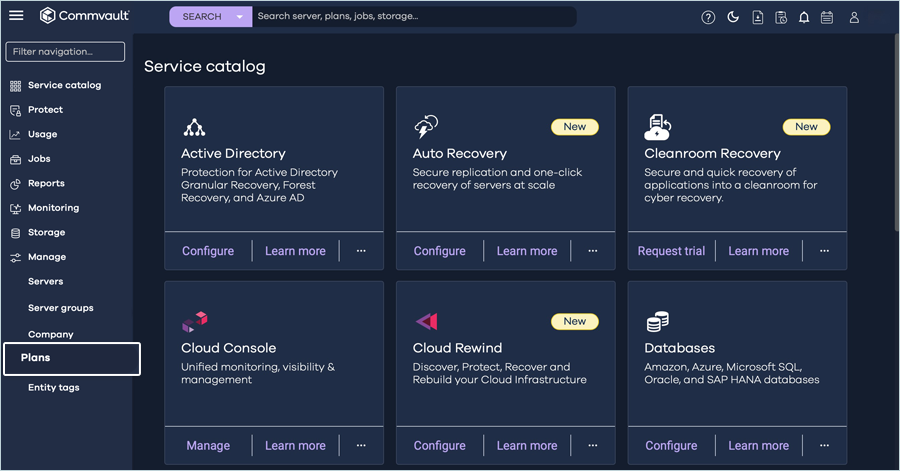Open the more options ellipsis for Cleanroom Recovery
The height and width of the screenshot is (471, 900).
coord(824,251)
